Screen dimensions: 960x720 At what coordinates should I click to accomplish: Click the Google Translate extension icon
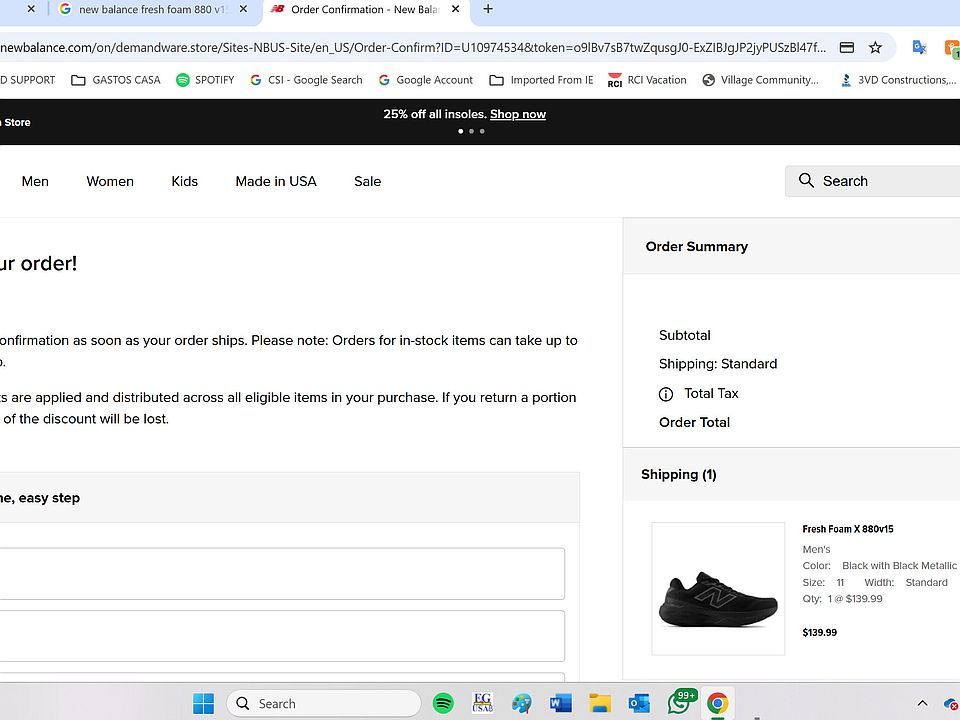tap(919, 48)
